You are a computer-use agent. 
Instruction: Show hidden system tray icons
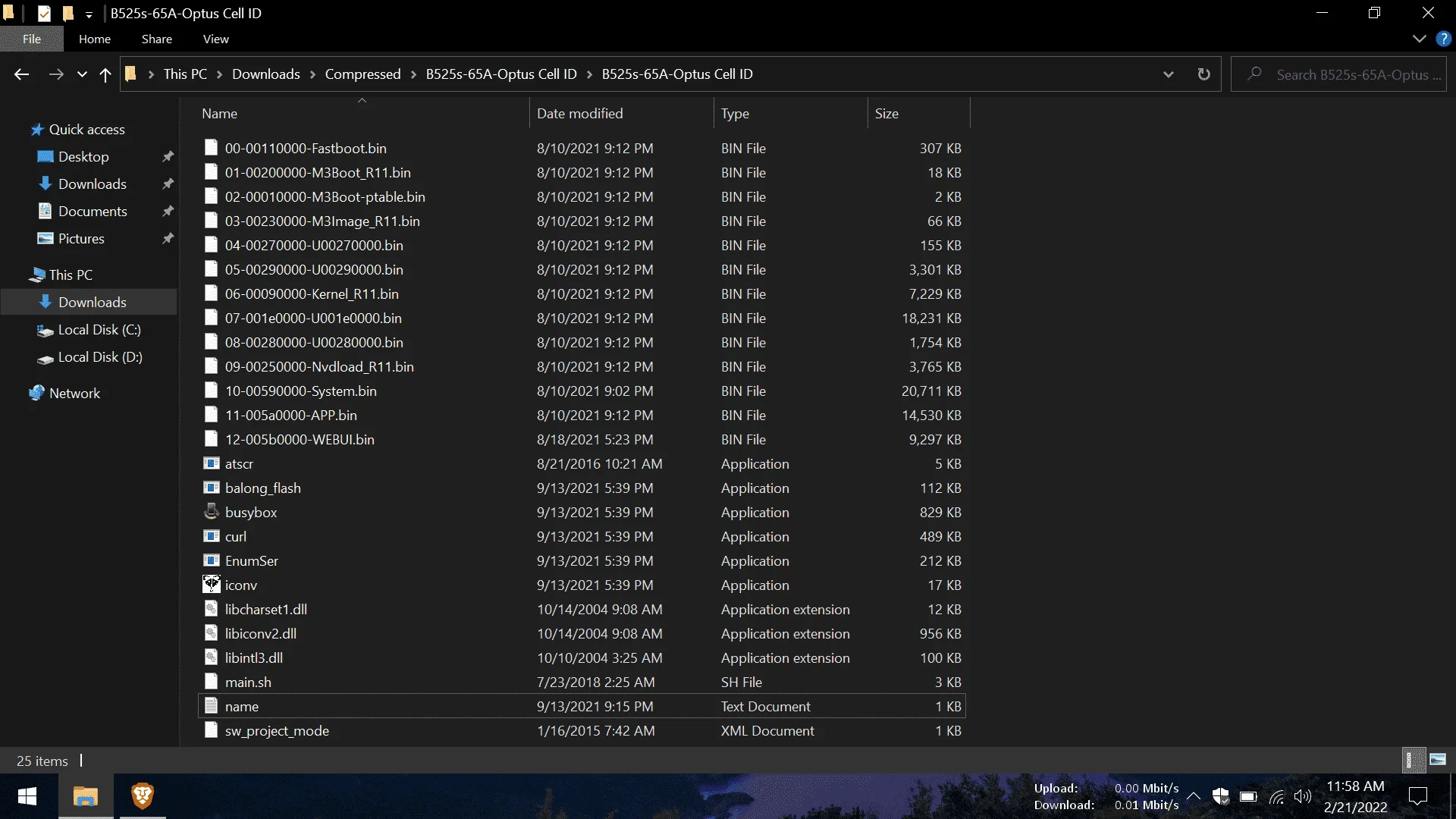[1194, 796]
